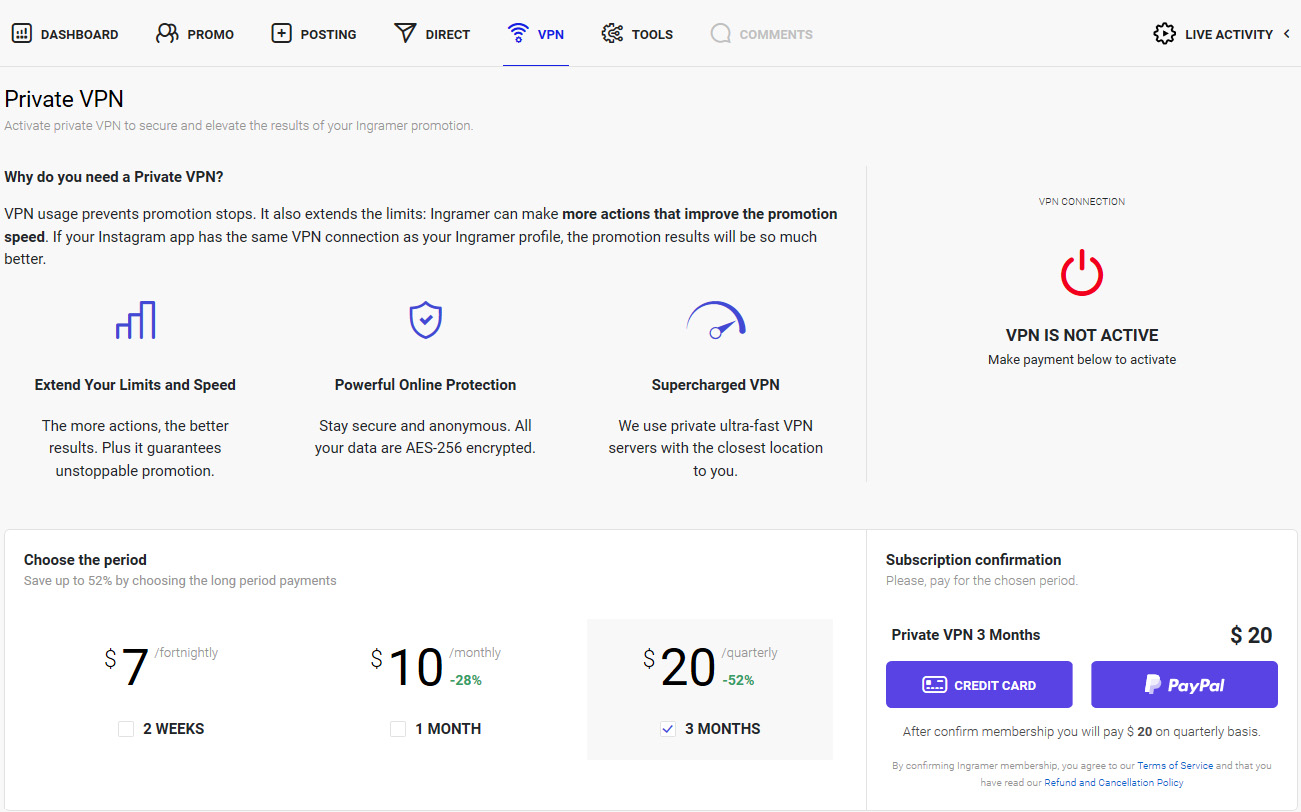The height and width of the screenshot is (812, 1301).
Task: Click the Private VPN heading
Action: point(64,99)
